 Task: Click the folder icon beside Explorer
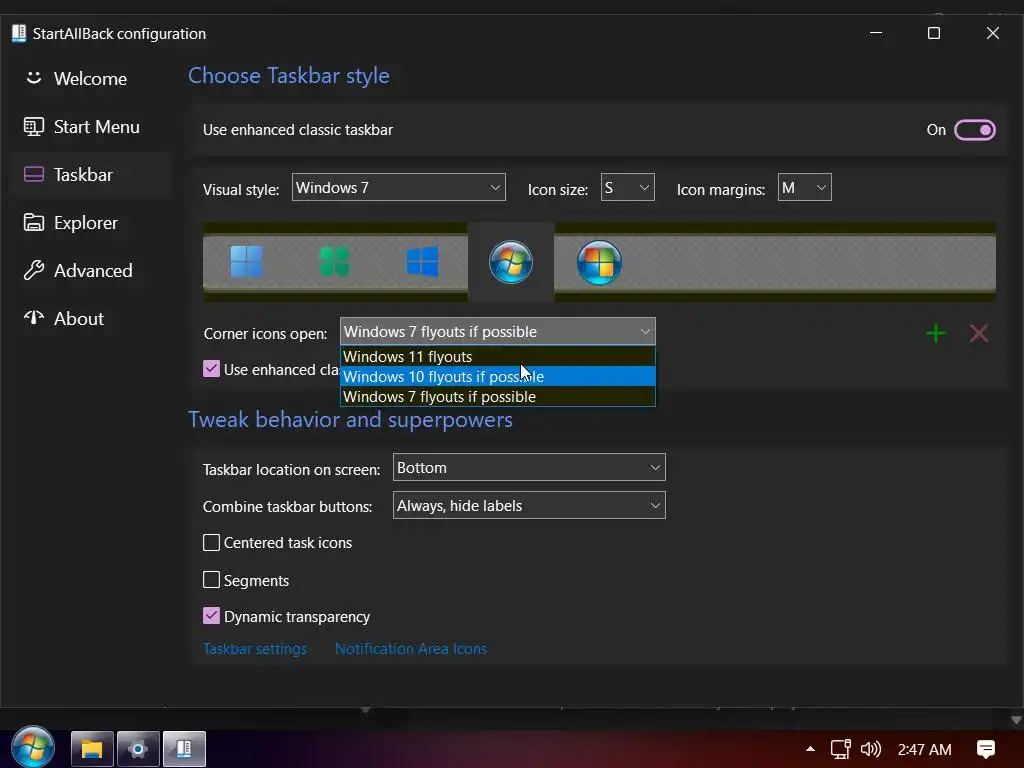(33, 223)
